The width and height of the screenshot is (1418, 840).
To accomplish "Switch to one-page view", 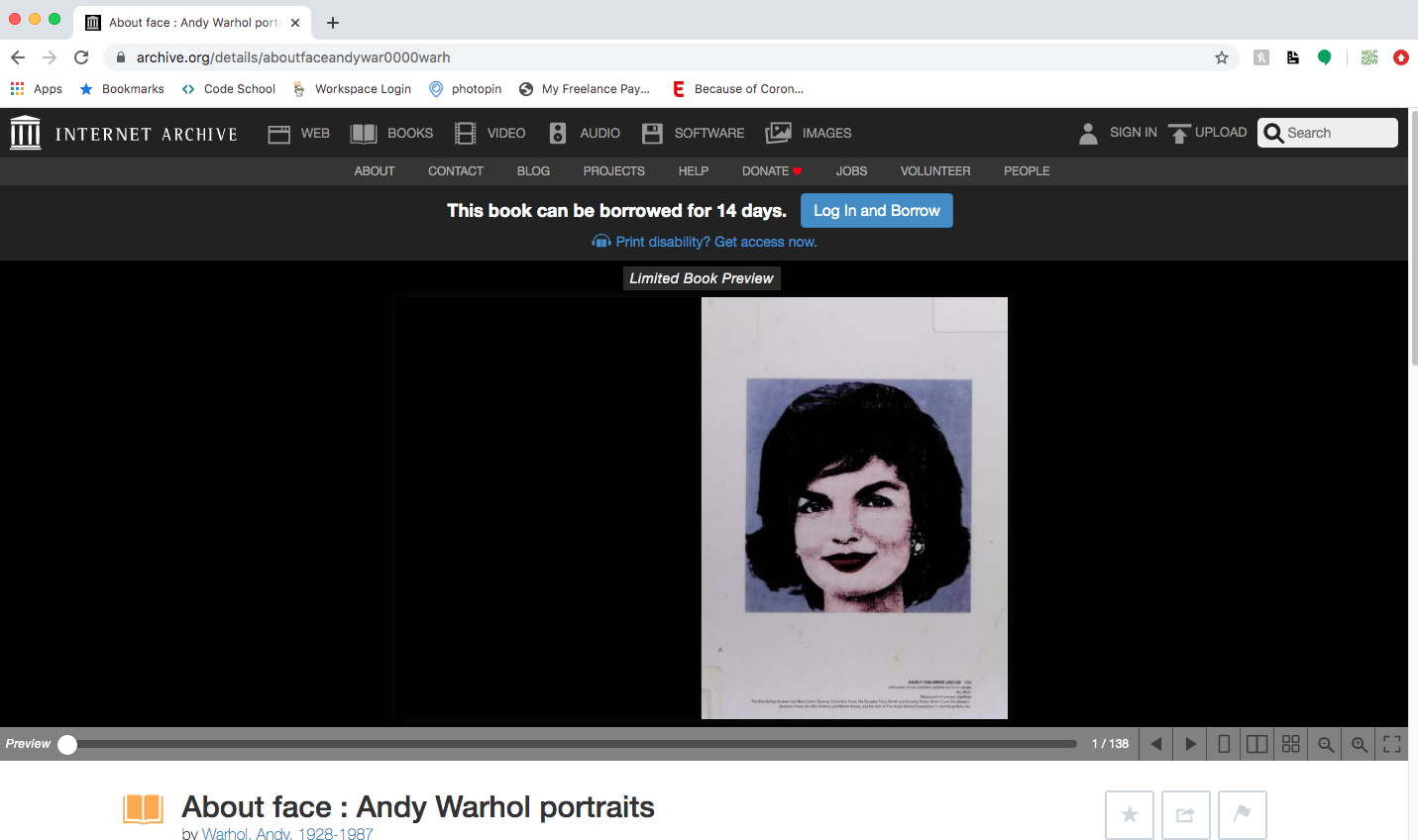I will coord(1224,744).
